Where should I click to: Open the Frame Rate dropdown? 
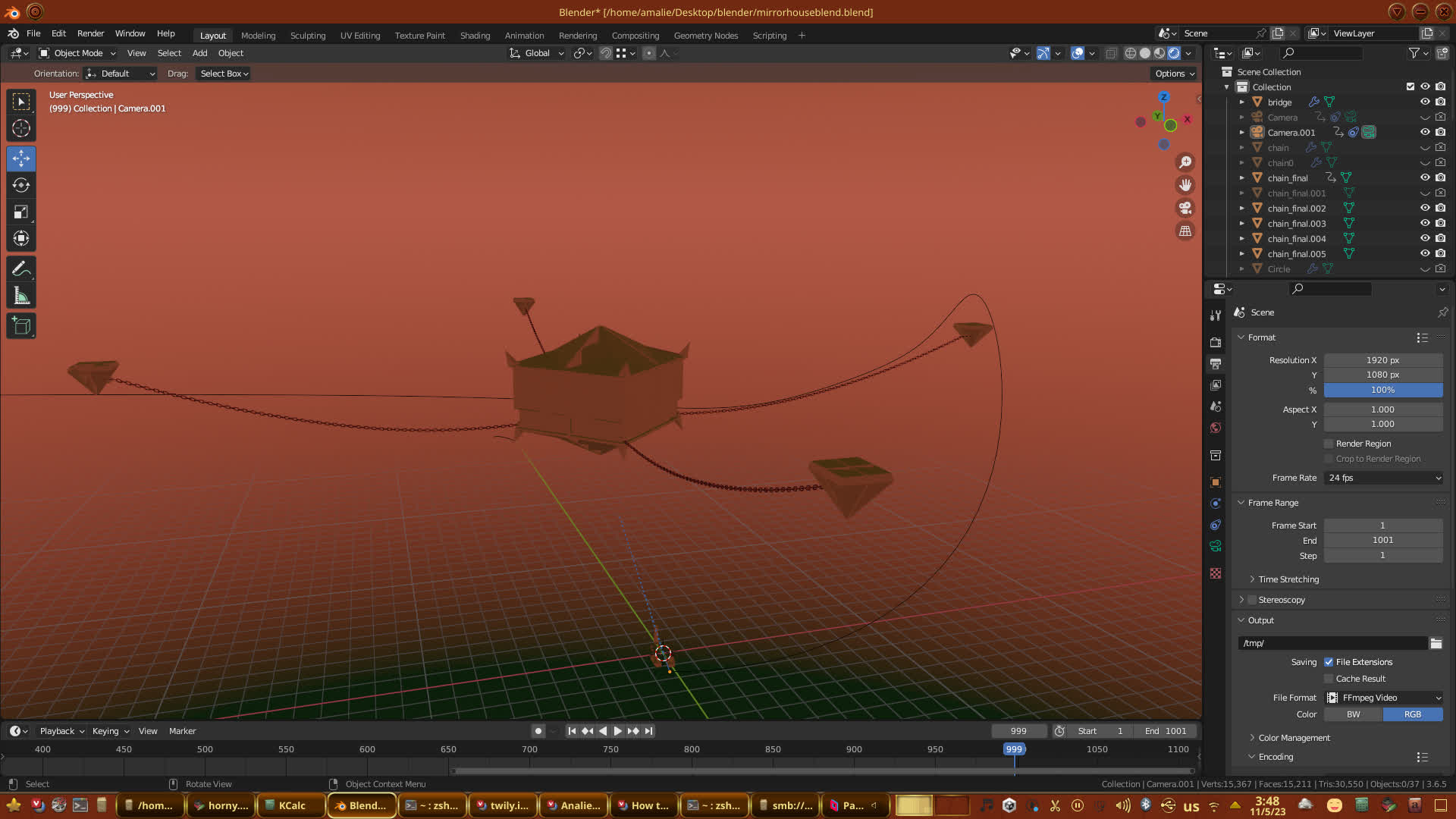[x=1383, y=478]
